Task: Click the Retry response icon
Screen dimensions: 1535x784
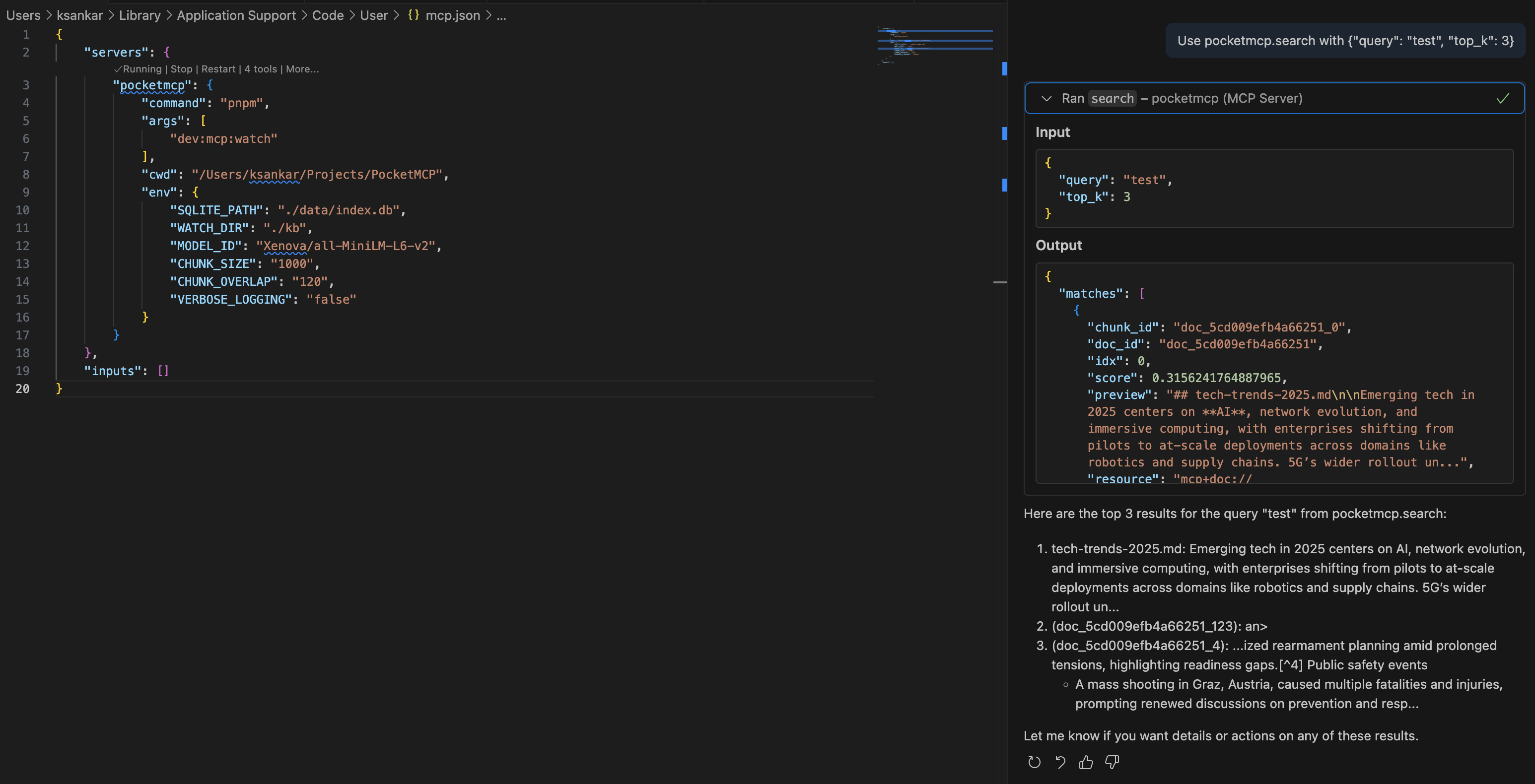Action: 1034,762
